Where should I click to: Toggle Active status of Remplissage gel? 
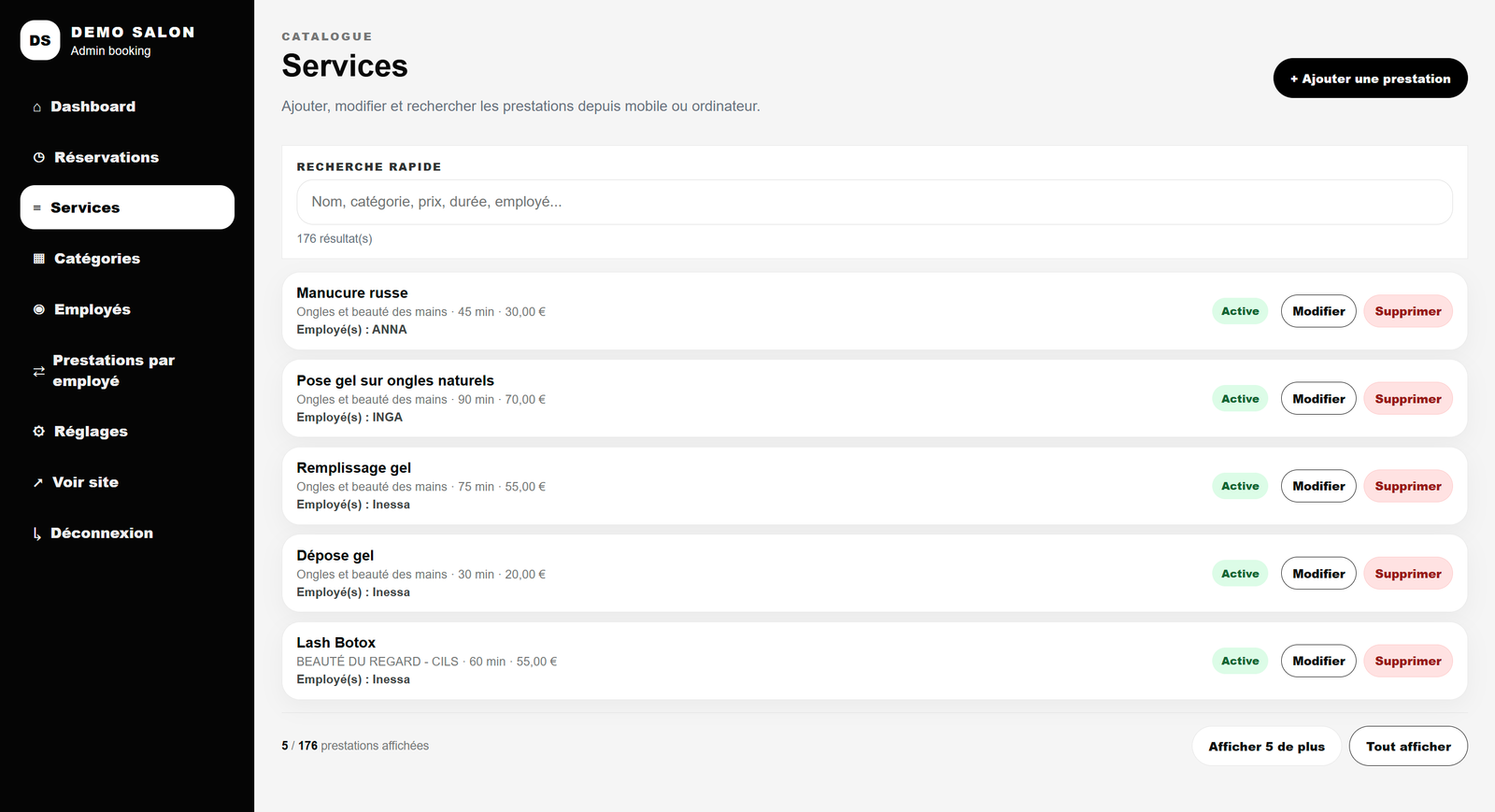pos(1240,486)
